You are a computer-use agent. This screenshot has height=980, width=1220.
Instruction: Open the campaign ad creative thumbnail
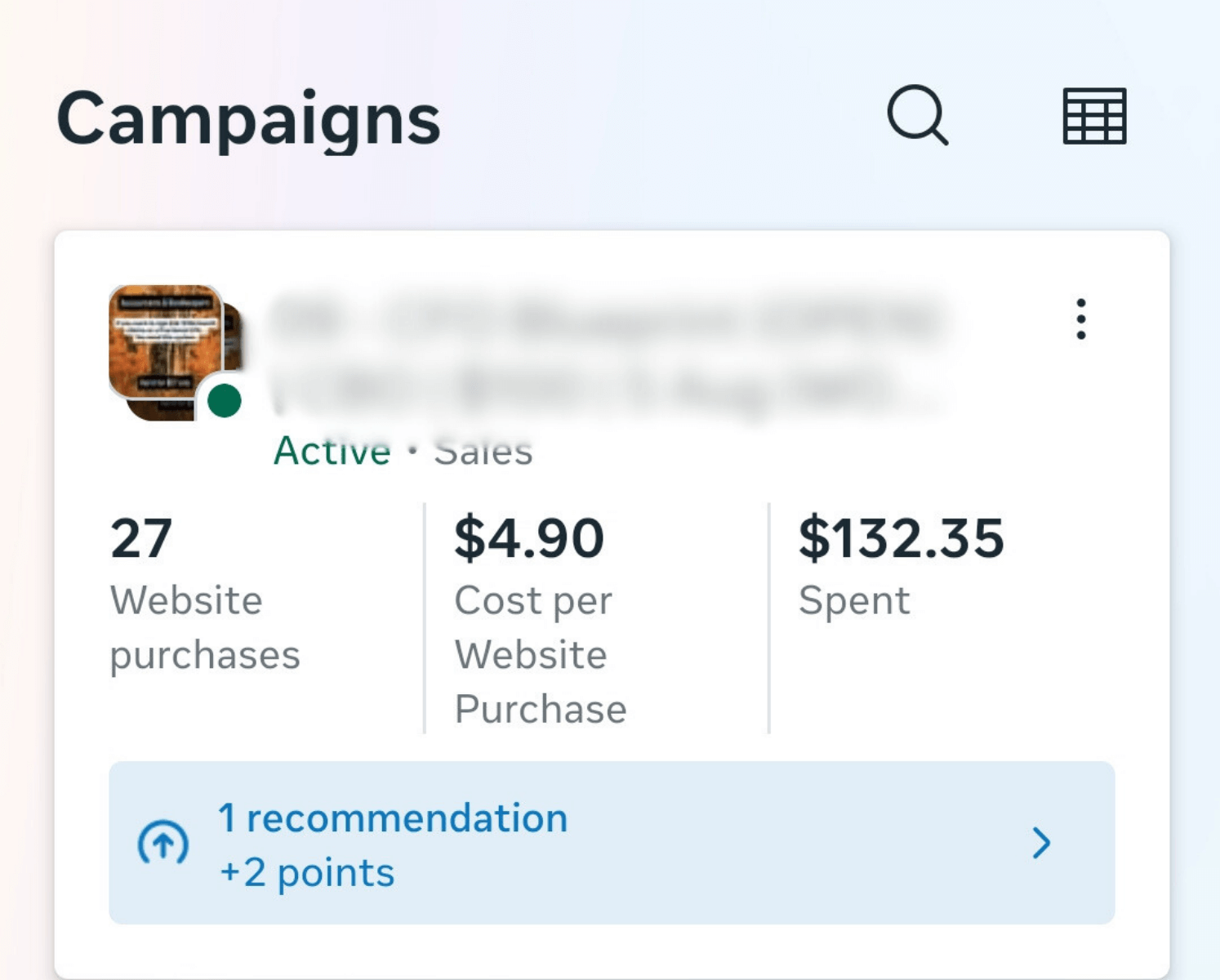166,343
